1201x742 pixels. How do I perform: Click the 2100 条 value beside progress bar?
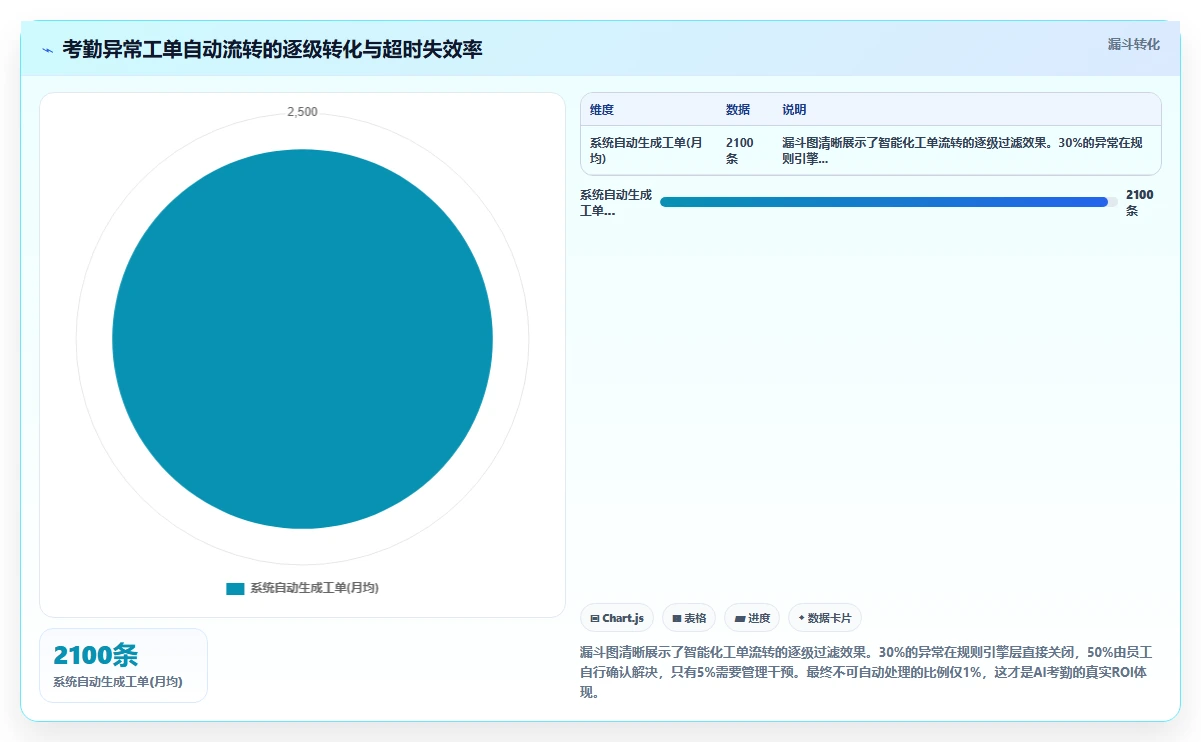[1140, 202]
